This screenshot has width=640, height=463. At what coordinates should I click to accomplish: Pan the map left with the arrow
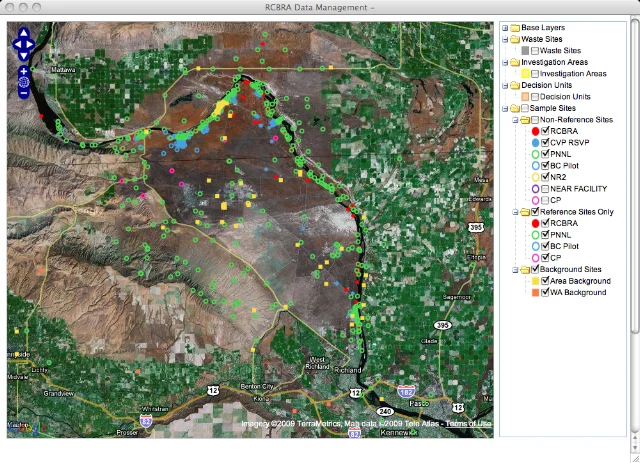17,44
